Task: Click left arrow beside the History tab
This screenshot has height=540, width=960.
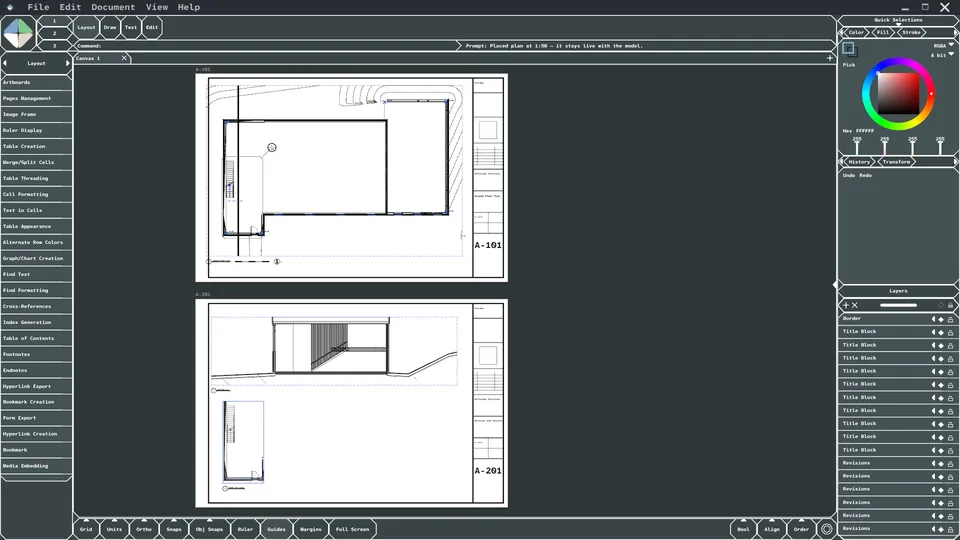Action: coord(842,162)
